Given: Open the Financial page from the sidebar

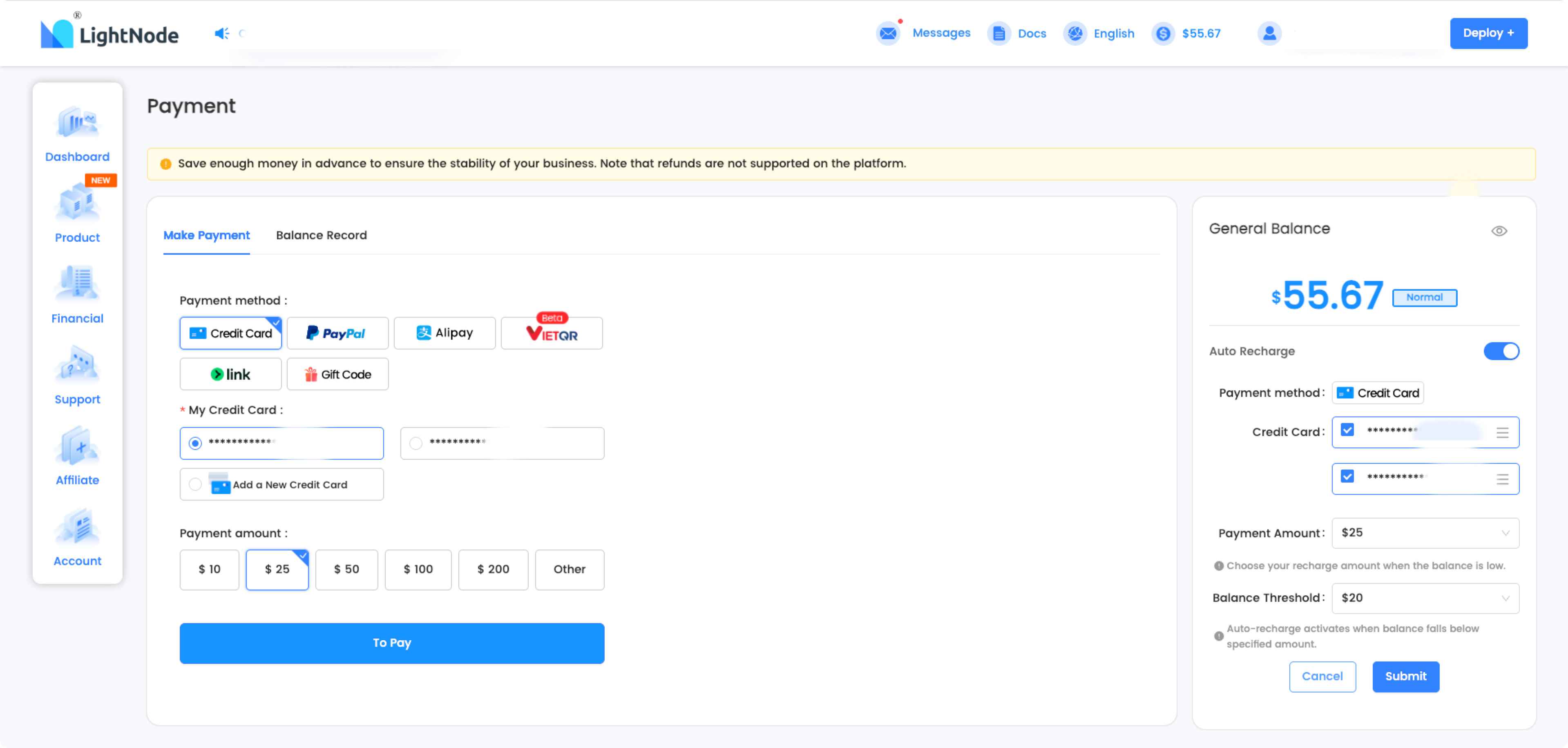Looking at the screenshot, I should [x=77, y=297].
